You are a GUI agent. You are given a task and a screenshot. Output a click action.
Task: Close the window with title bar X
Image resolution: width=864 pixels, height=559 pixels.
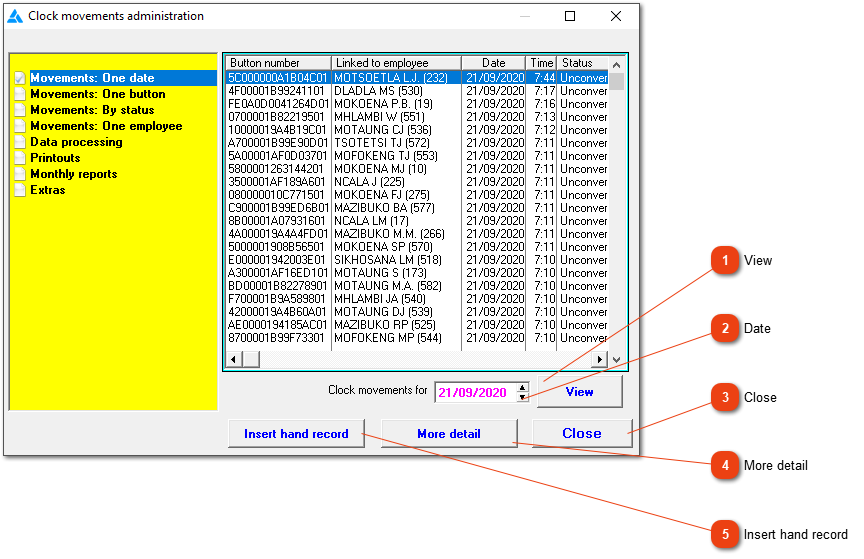tap(616, 16)
